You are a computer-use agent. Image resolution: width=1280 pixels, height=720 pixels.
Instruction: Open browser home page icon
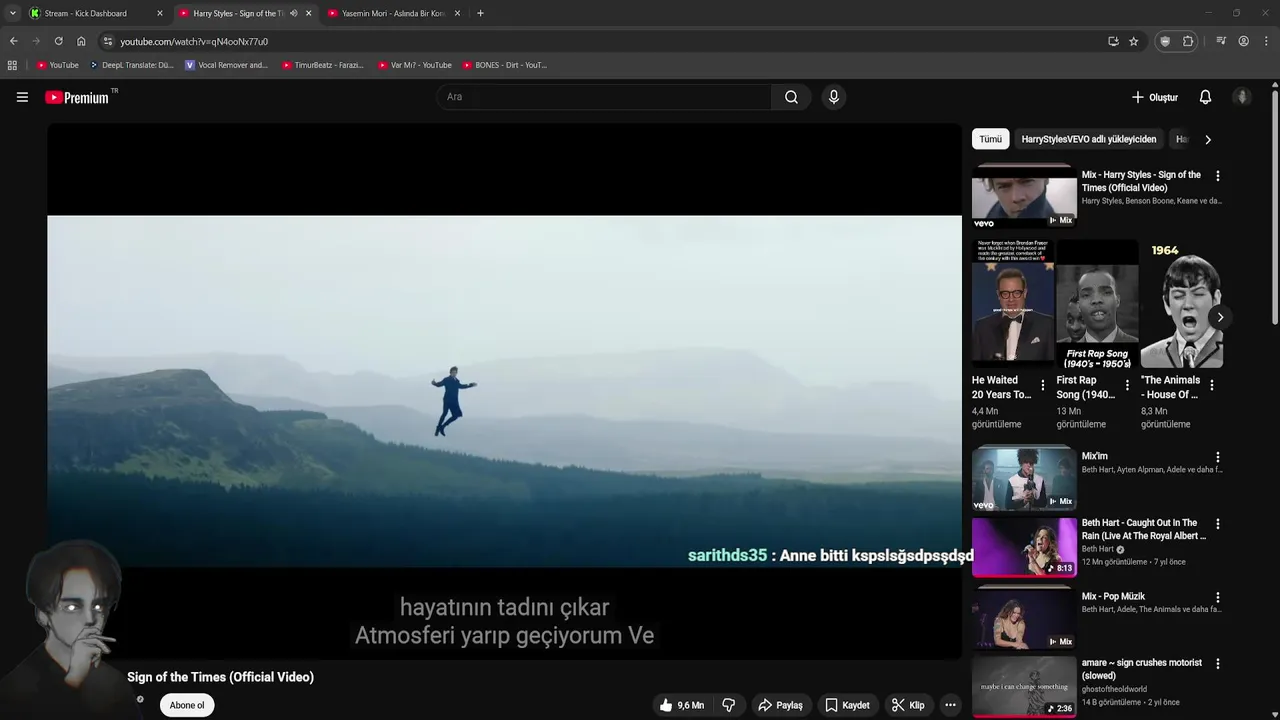coord(81,41)
